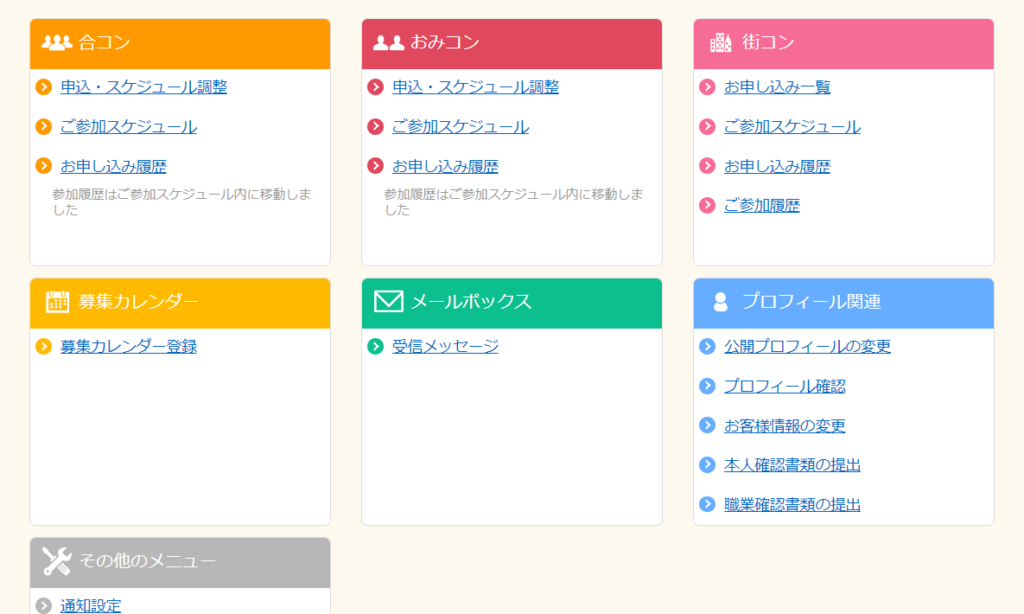The width and height of the screenshot is (1024, 614).
Task: Go to プロフィール確認 page
Action: click(x=784, y=386)
